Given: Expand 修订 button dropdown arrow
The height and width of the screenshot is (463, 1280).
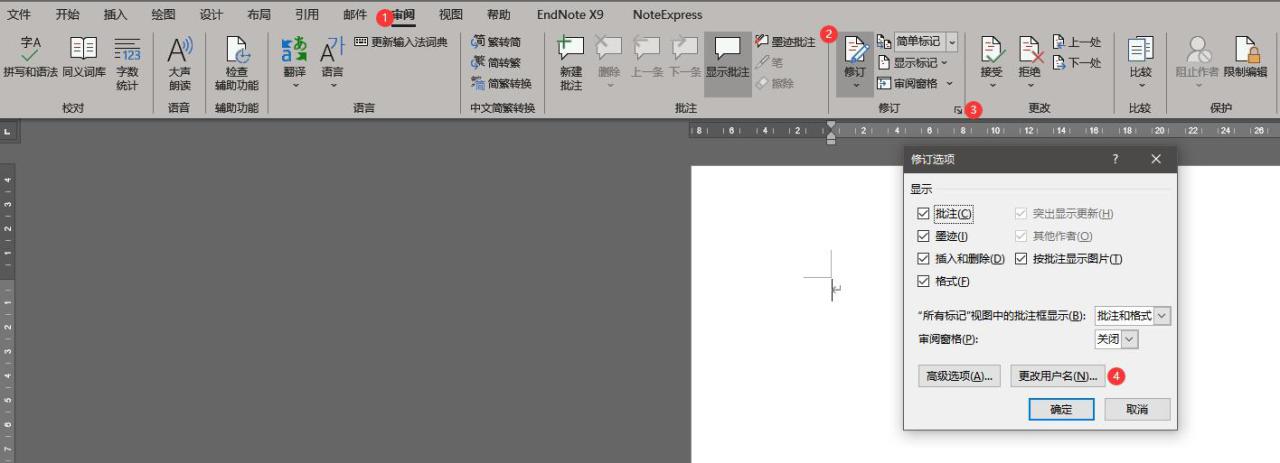Looking at the screenshot, I should 856,86.
